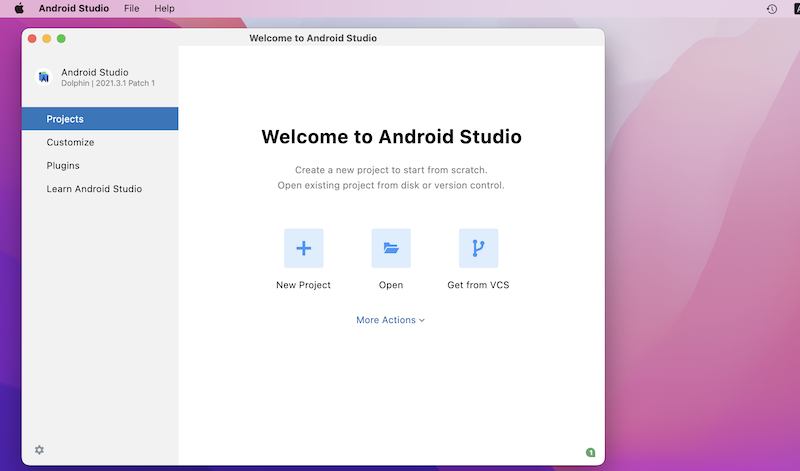
Task: Click the Get from VCS text label
Action: (x=478, y=285)
